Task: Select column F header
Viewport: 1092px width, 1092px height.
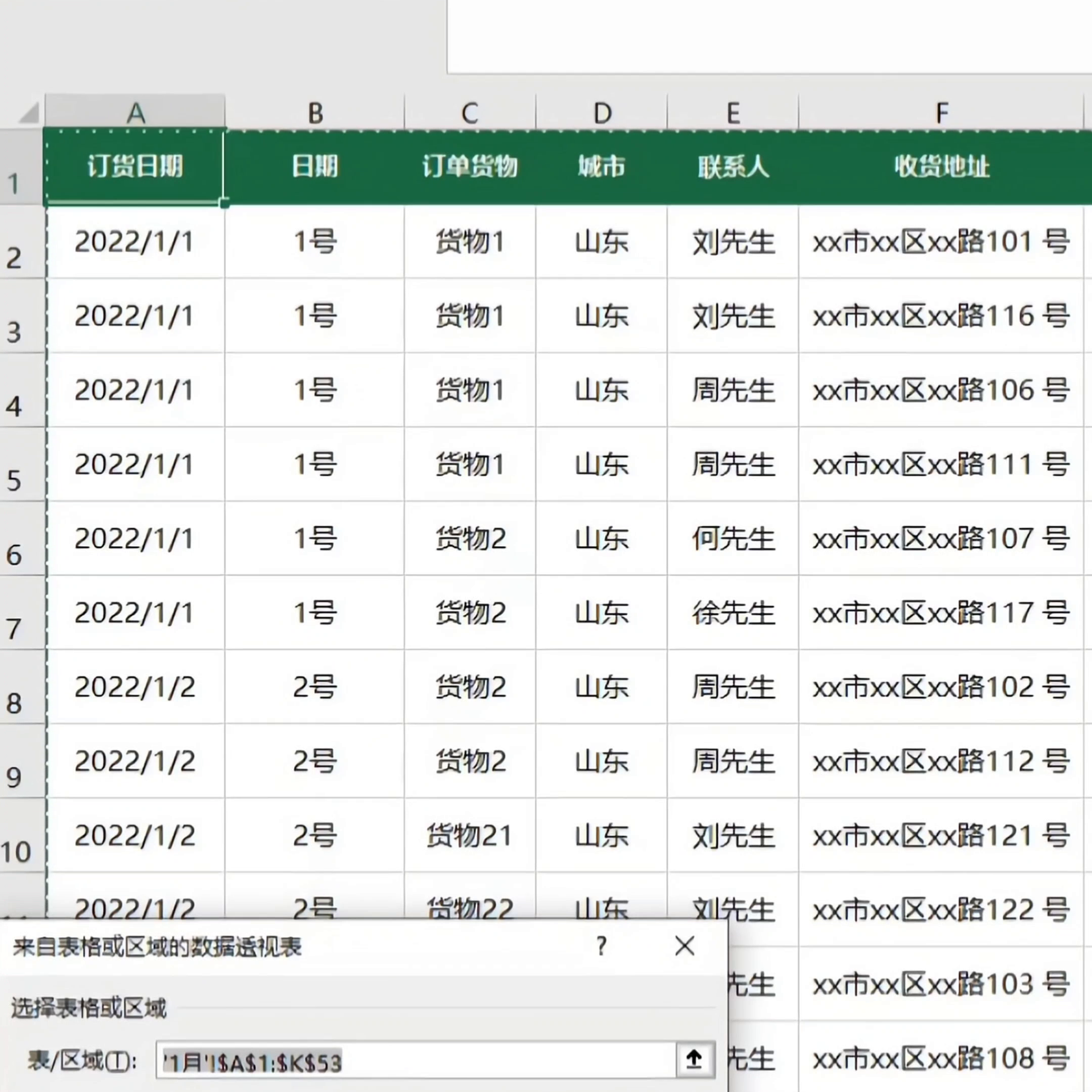Action: [941, 112]
